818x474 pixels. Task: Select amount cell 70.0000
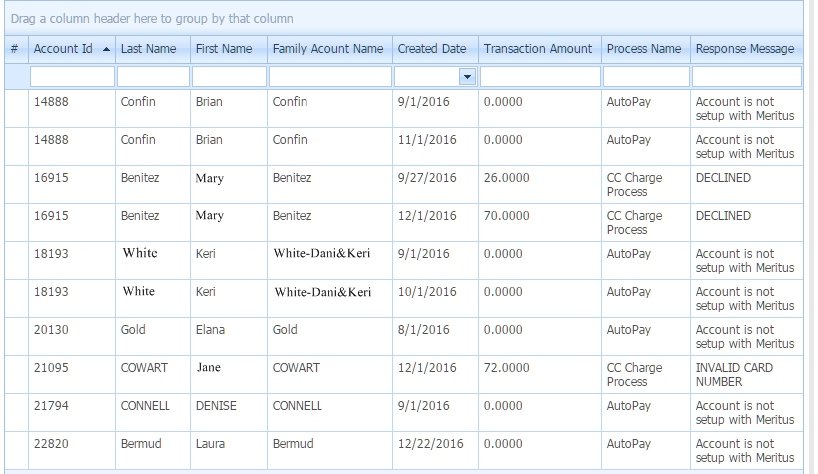point(540,223)
